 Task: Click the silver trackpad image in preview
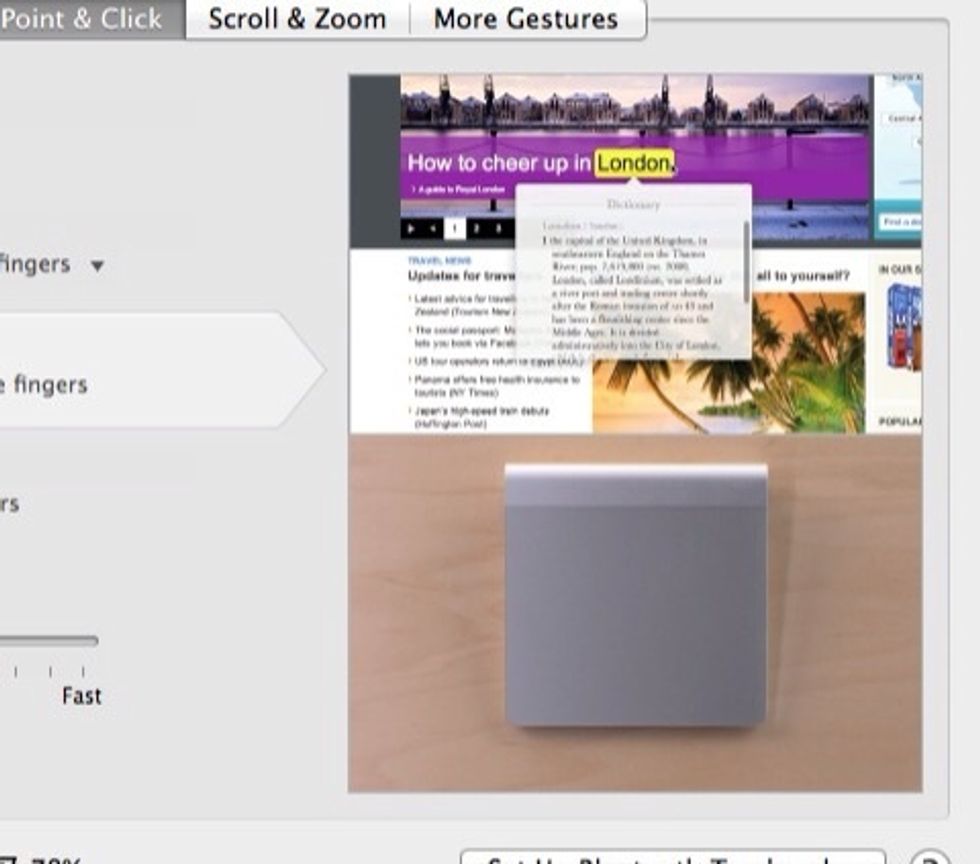pyautogui.click(x=636, y=596)
